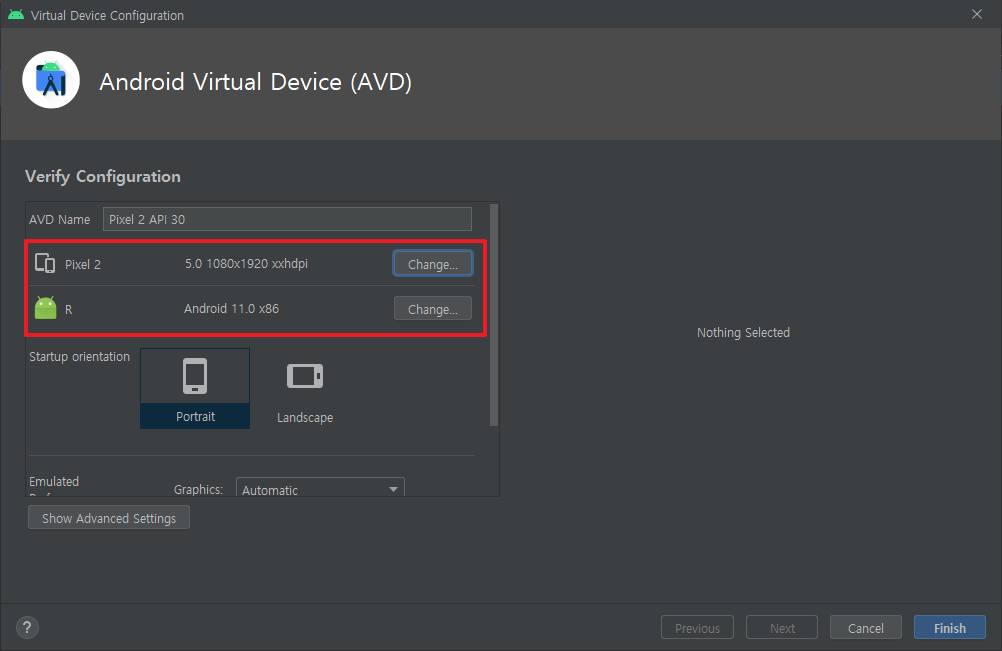Click the 'AVD Name' label
This screenshot has height=651, width=1002.
(x=59, y=219)
